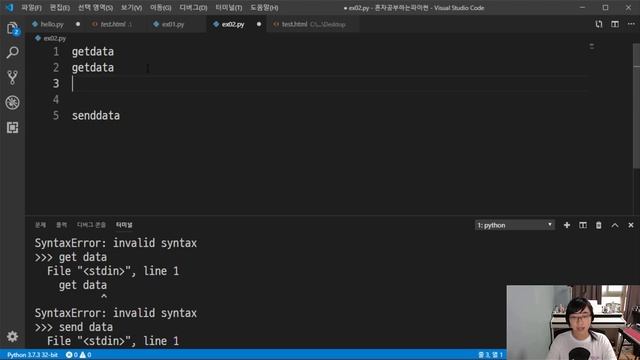Click line number 5 in gutter

click(x=56, y=116)
